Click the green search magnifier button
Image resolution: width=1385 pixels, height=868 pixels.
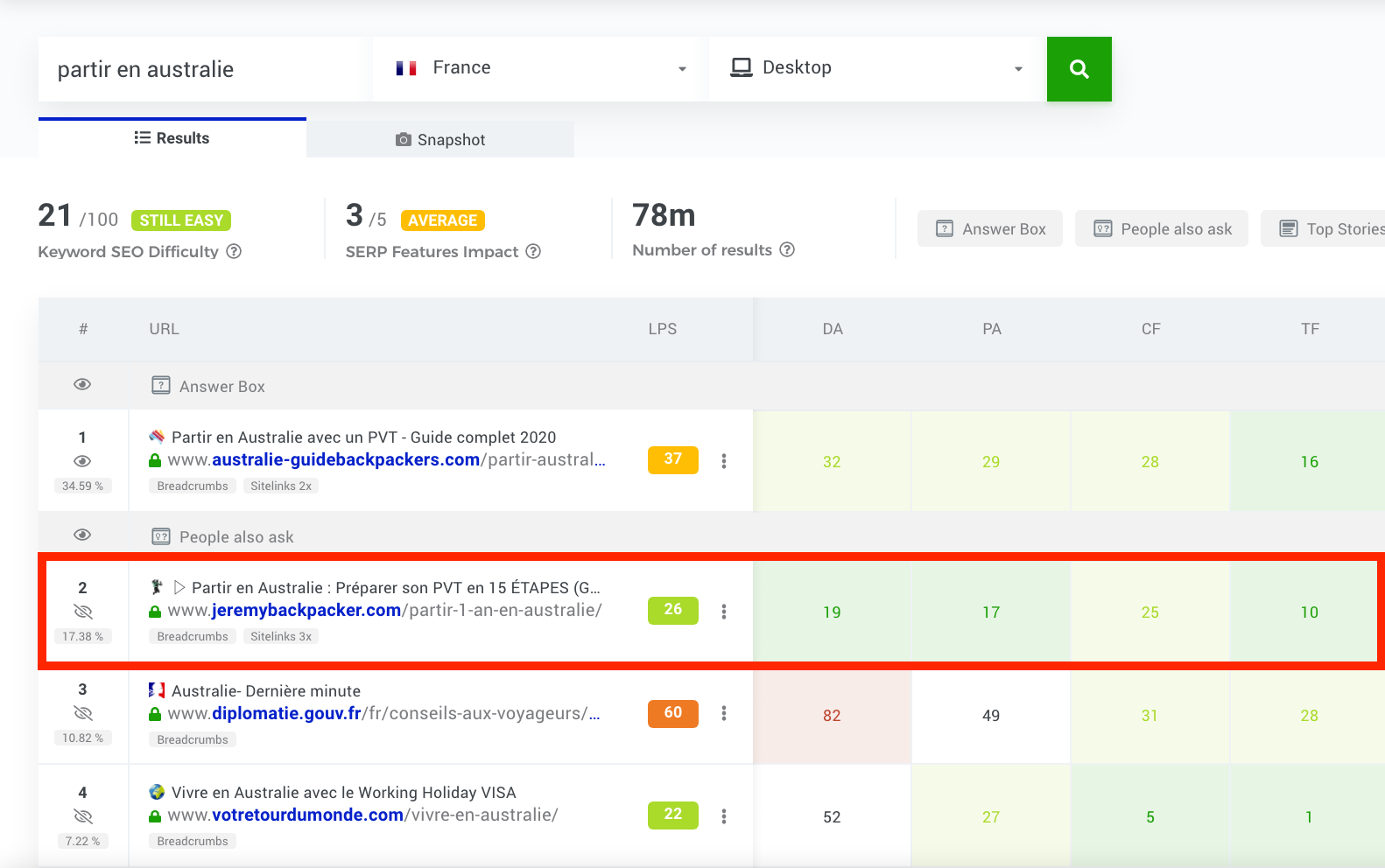pos(1079,69)
